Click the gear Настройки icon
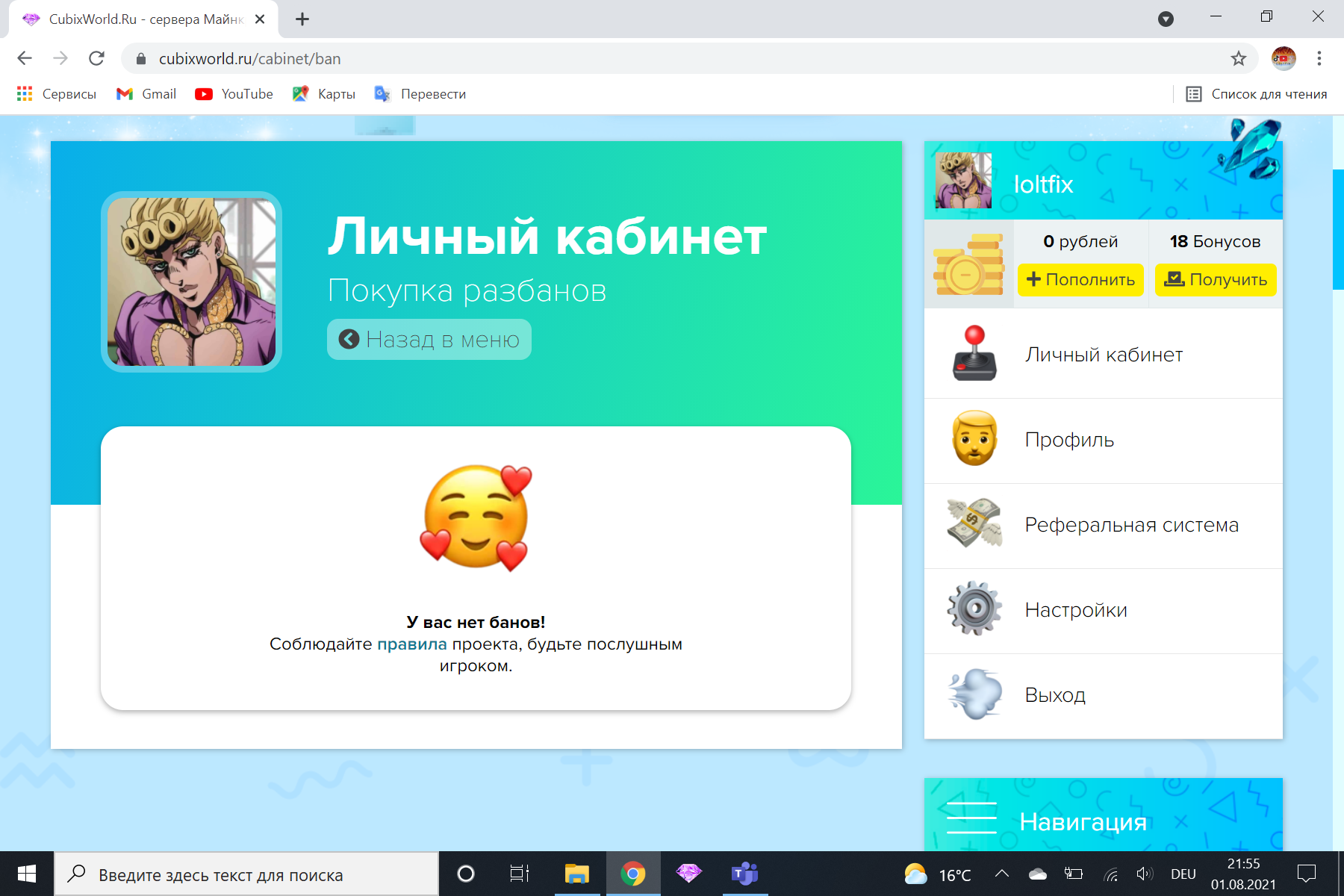Viewport: 1344px width, 896px height. coord(974,609)
